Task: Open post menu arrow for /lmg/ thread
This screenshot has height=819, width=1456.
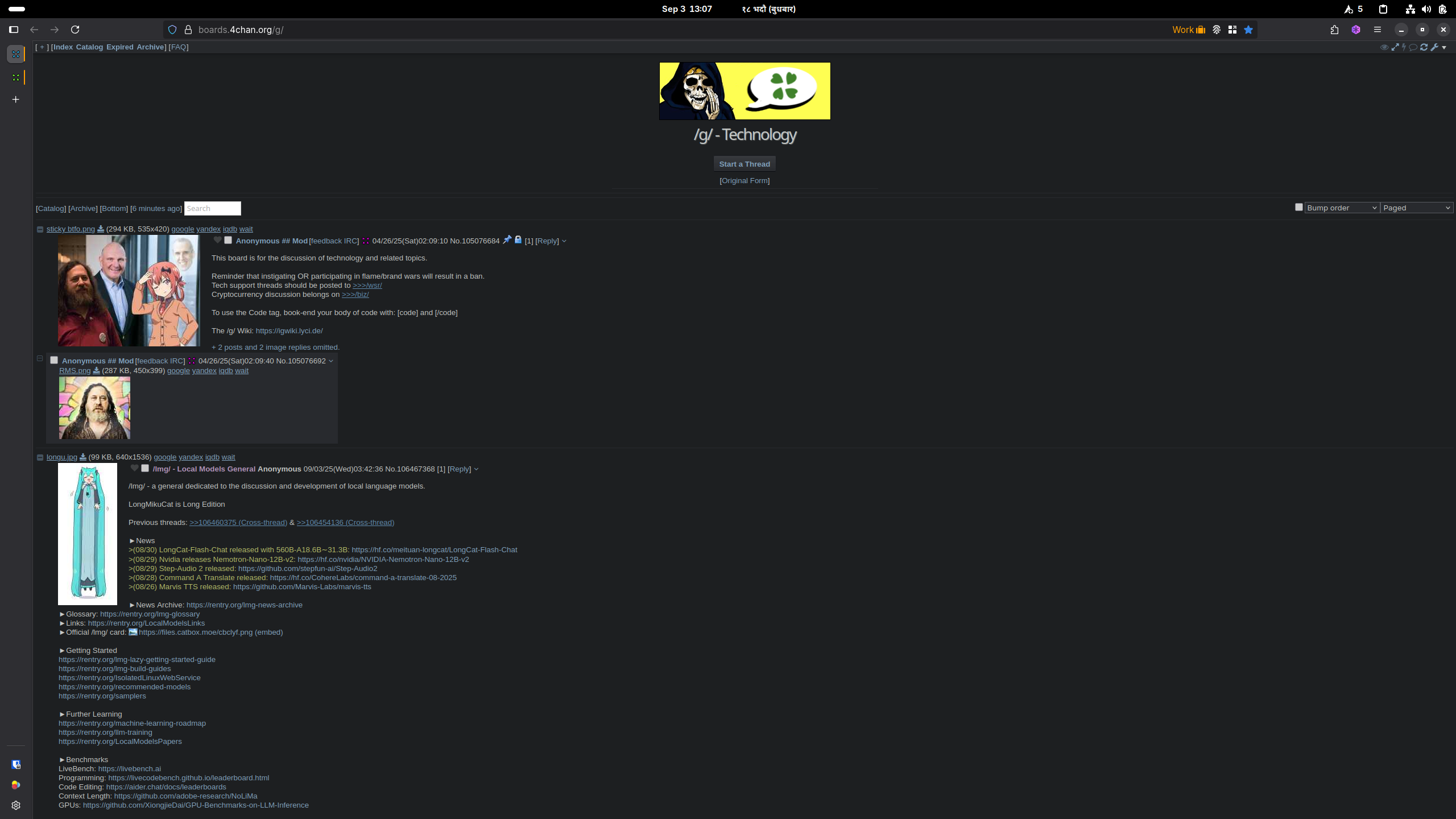Action: (476, 469)
